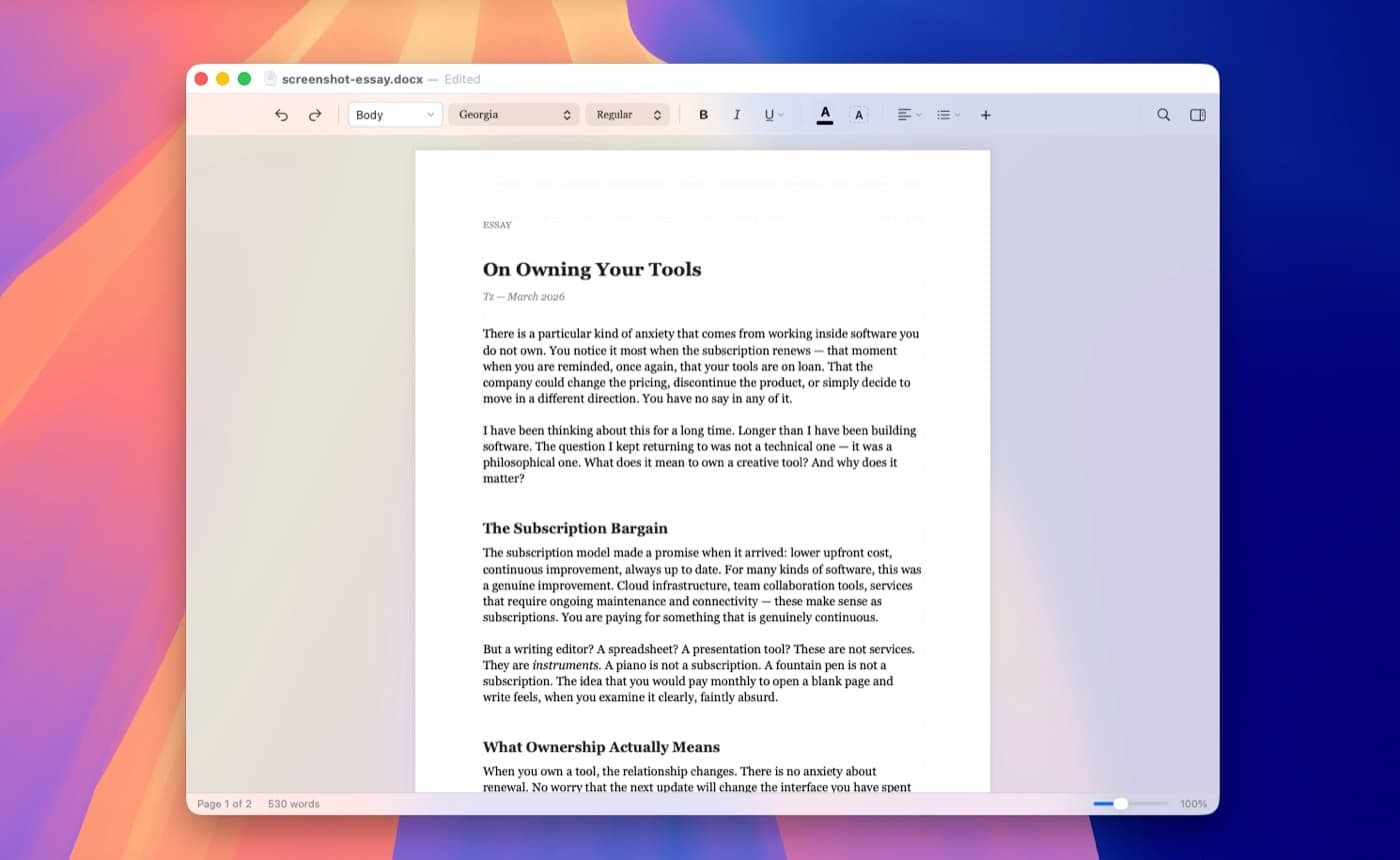
Task: Redo the last edit
Action: [315, 114]
